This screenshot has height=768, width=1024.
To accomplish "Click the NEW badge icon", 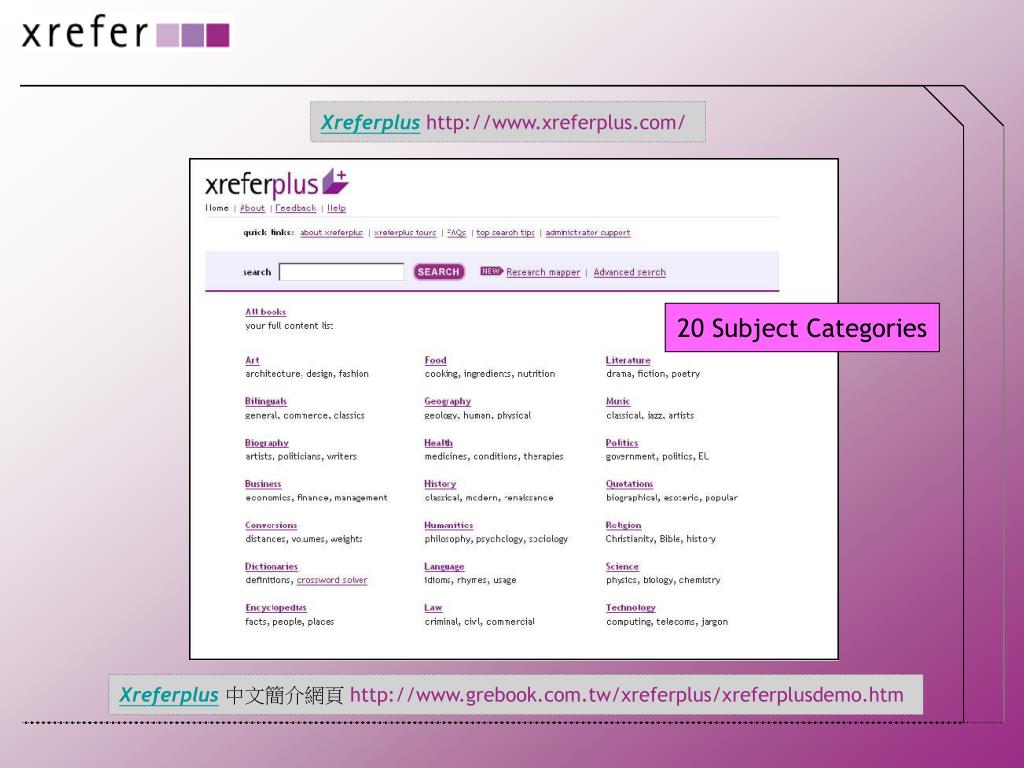I will coord(491,271).
